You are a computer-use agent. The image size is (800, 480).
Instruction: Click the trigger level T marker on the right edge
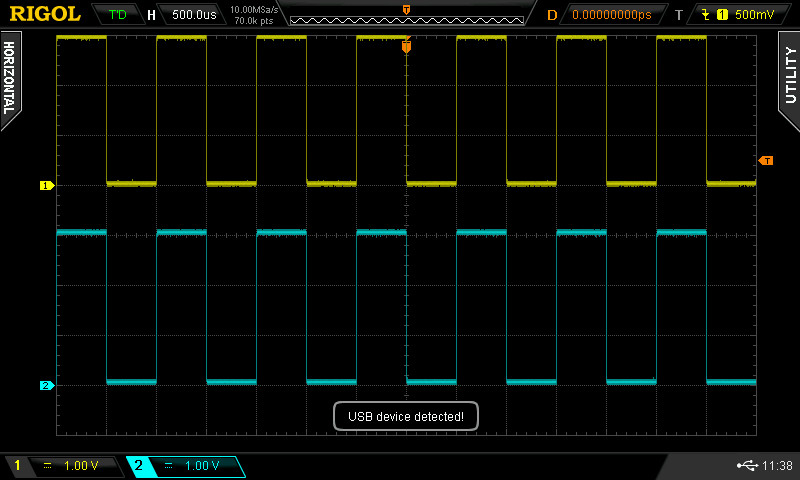(766, 161)
